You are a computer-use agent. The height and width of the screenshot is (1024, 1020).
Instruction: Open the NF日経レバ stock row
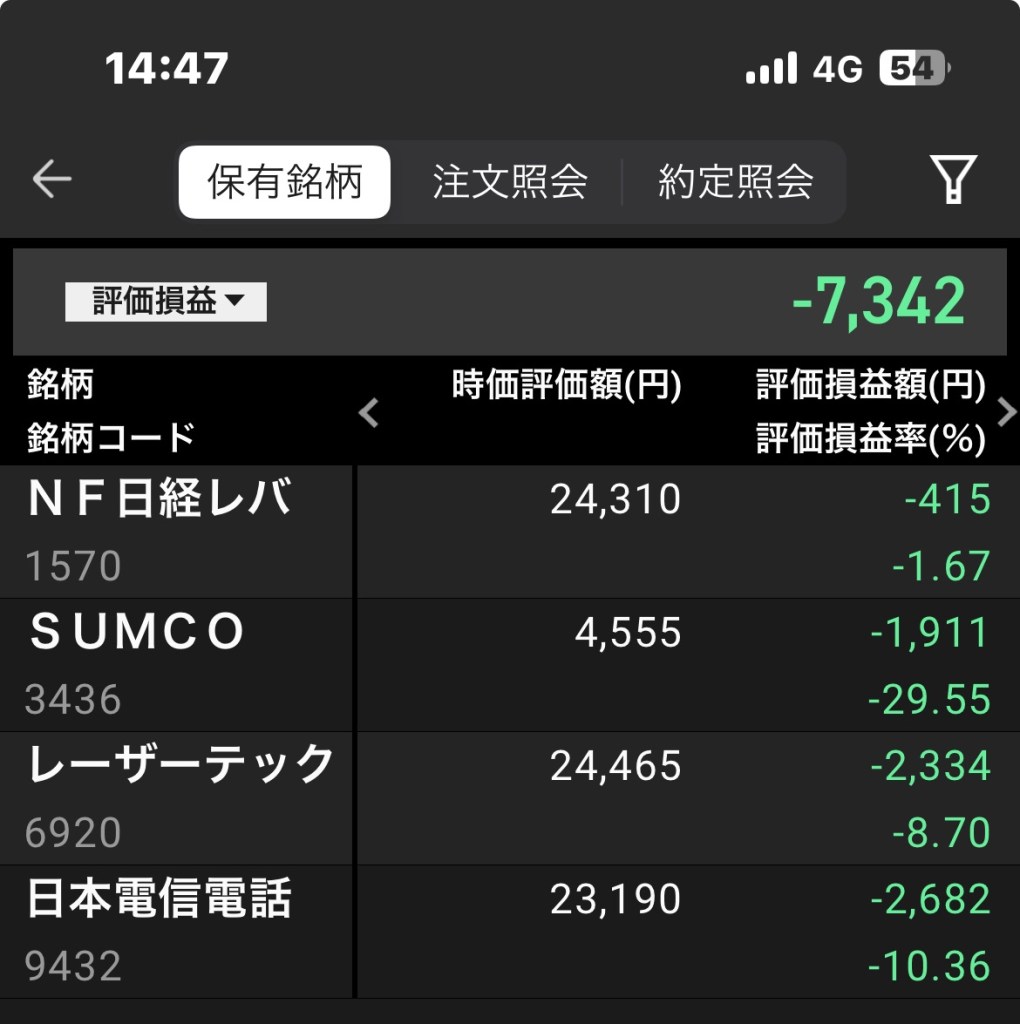[160, 500]
